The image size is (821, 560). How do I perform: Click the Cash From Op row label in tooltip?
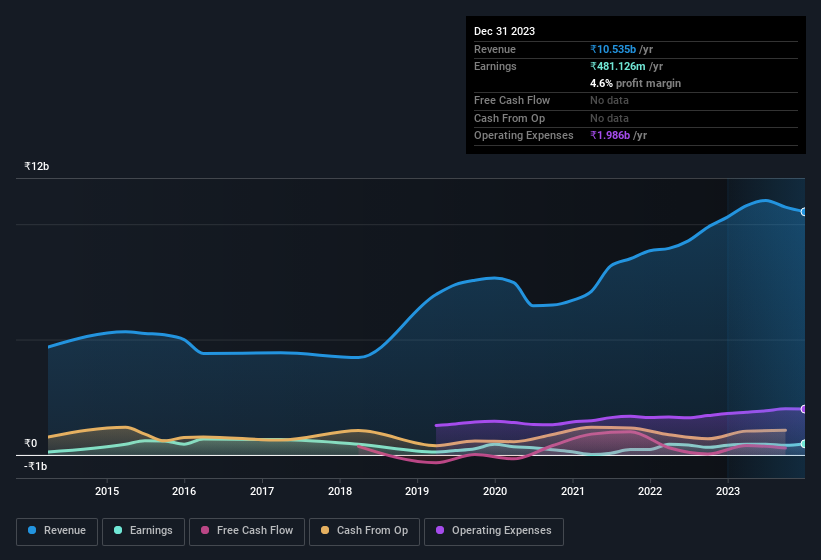click(x=509, y=118)
